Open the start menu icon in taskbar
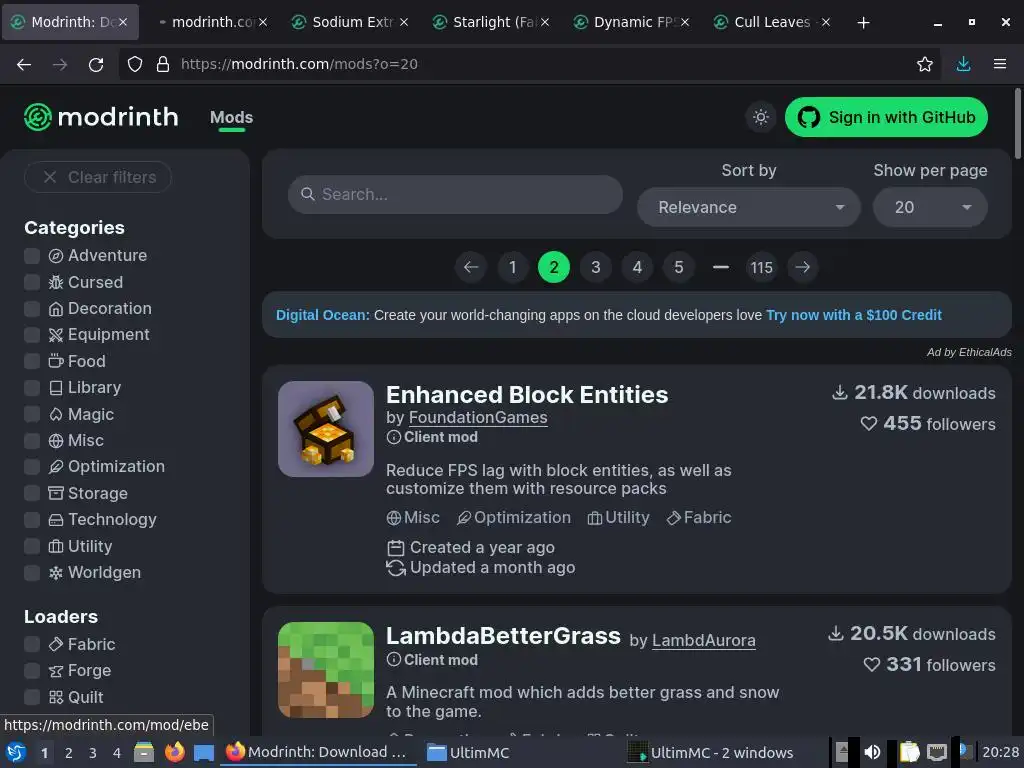The image size is (1024, 768). 16,752
